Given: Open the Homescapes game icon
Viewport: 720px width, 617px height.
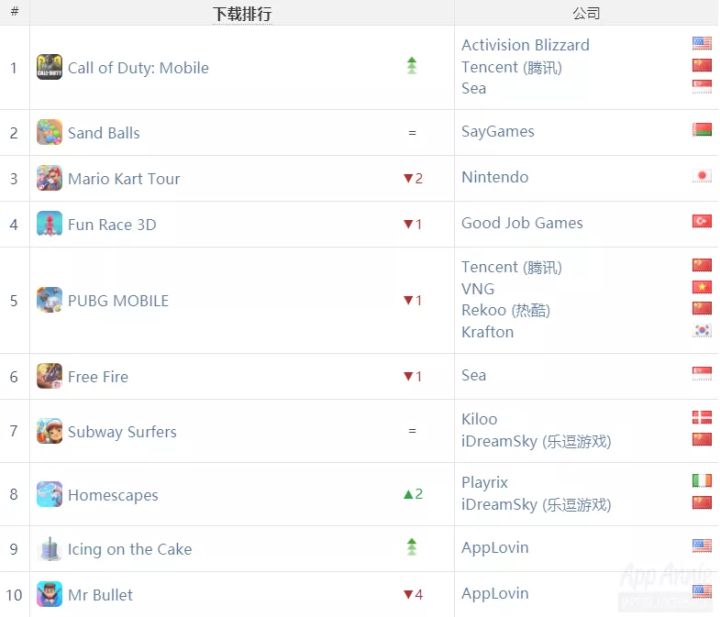Looking at the screenshot, I should (49, 494).
